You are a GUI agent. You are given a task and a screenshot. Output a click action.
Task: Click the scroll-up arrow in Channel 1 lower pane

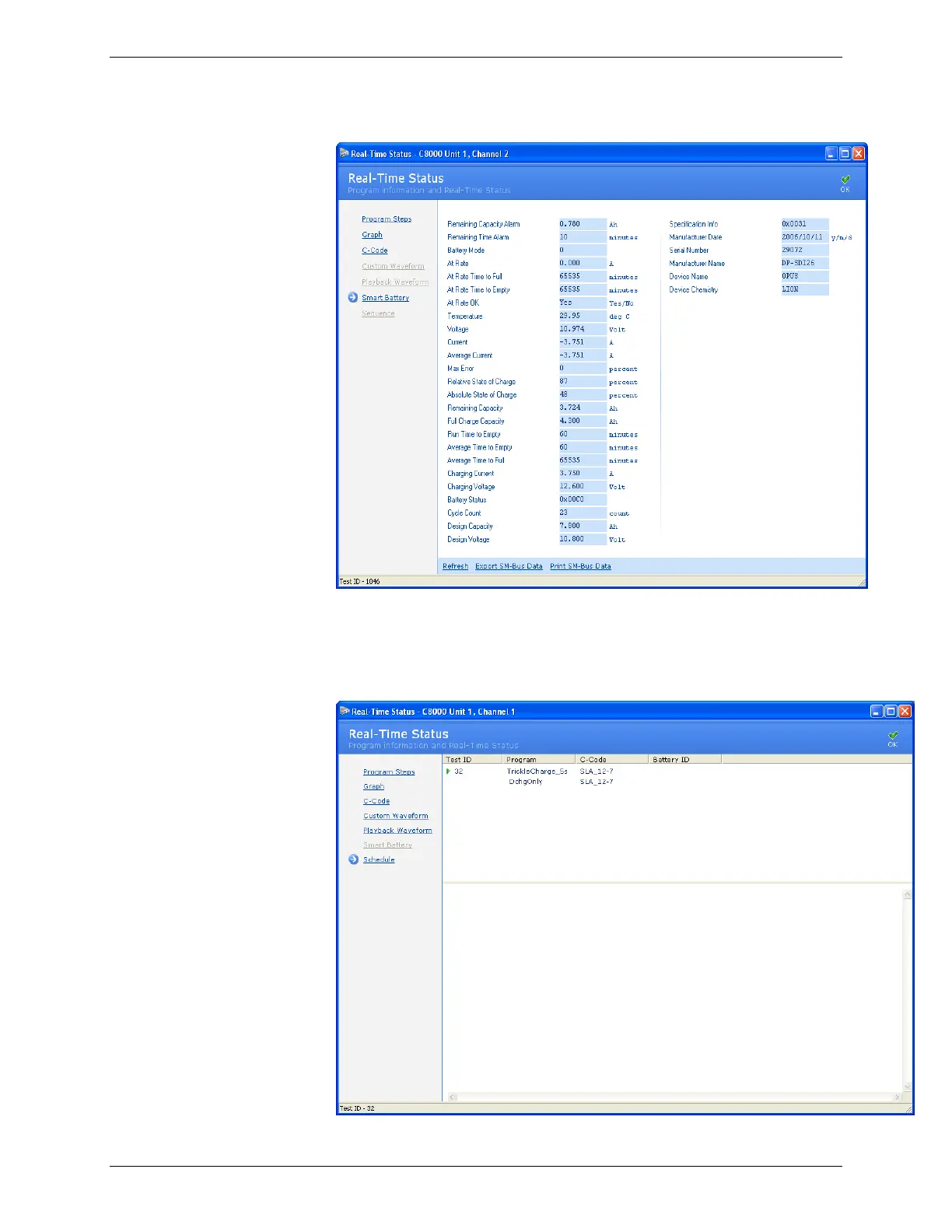[x=907, y=895]
